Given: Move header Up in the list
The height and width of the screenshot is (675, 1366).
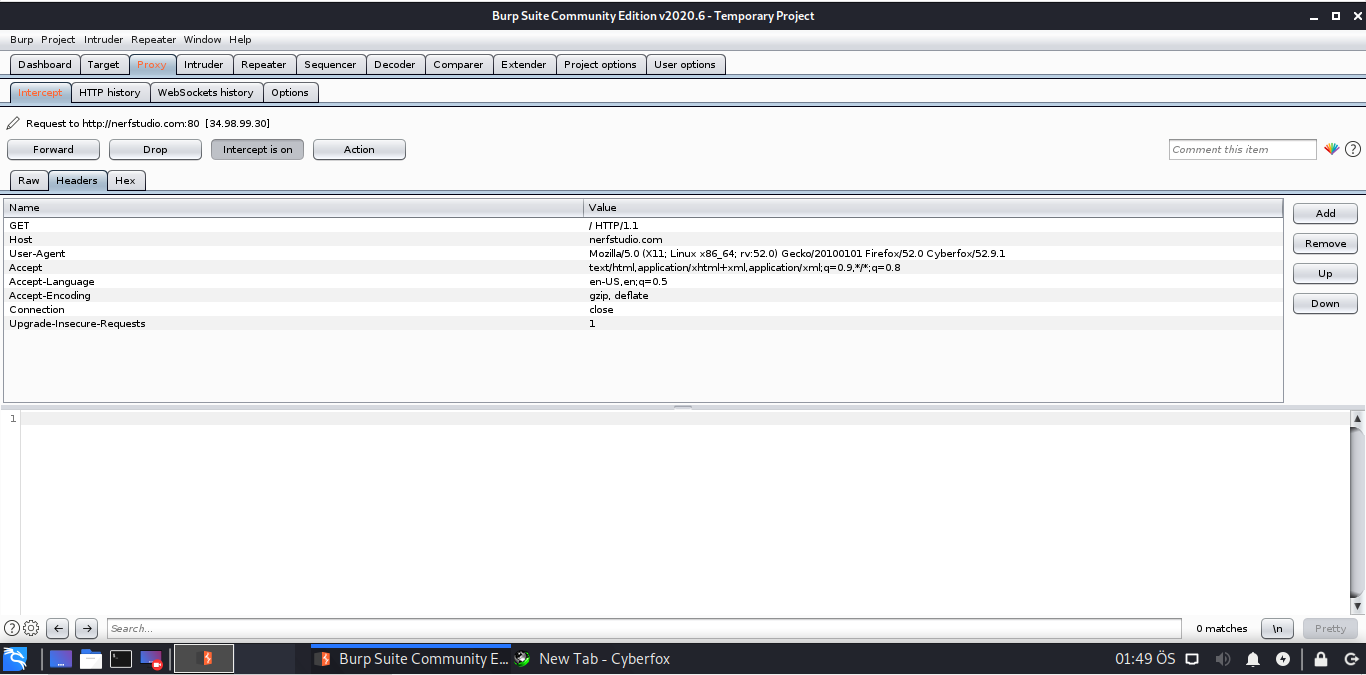Looking at the screenshot, I should click(x=1325, y=273).
